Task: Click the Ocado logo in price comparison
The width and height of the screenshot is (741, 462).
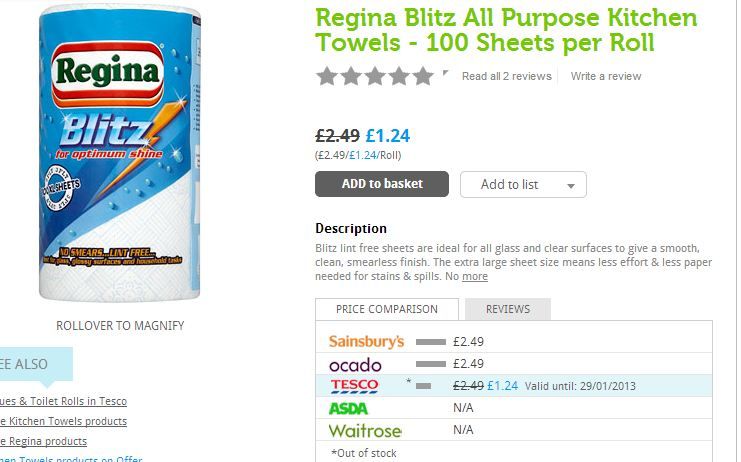Action: pyautogui.click(x=355, y=364)
